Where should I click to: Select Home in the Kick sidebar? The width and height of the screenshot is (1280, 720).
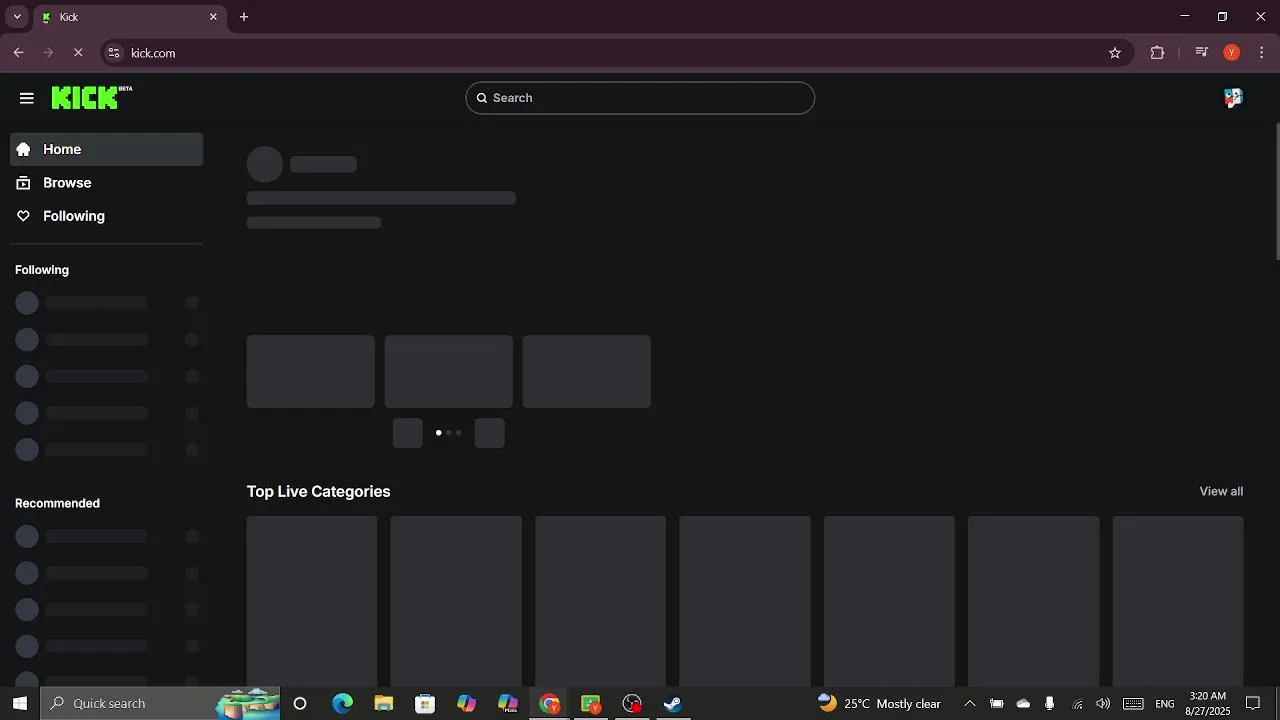106,149
